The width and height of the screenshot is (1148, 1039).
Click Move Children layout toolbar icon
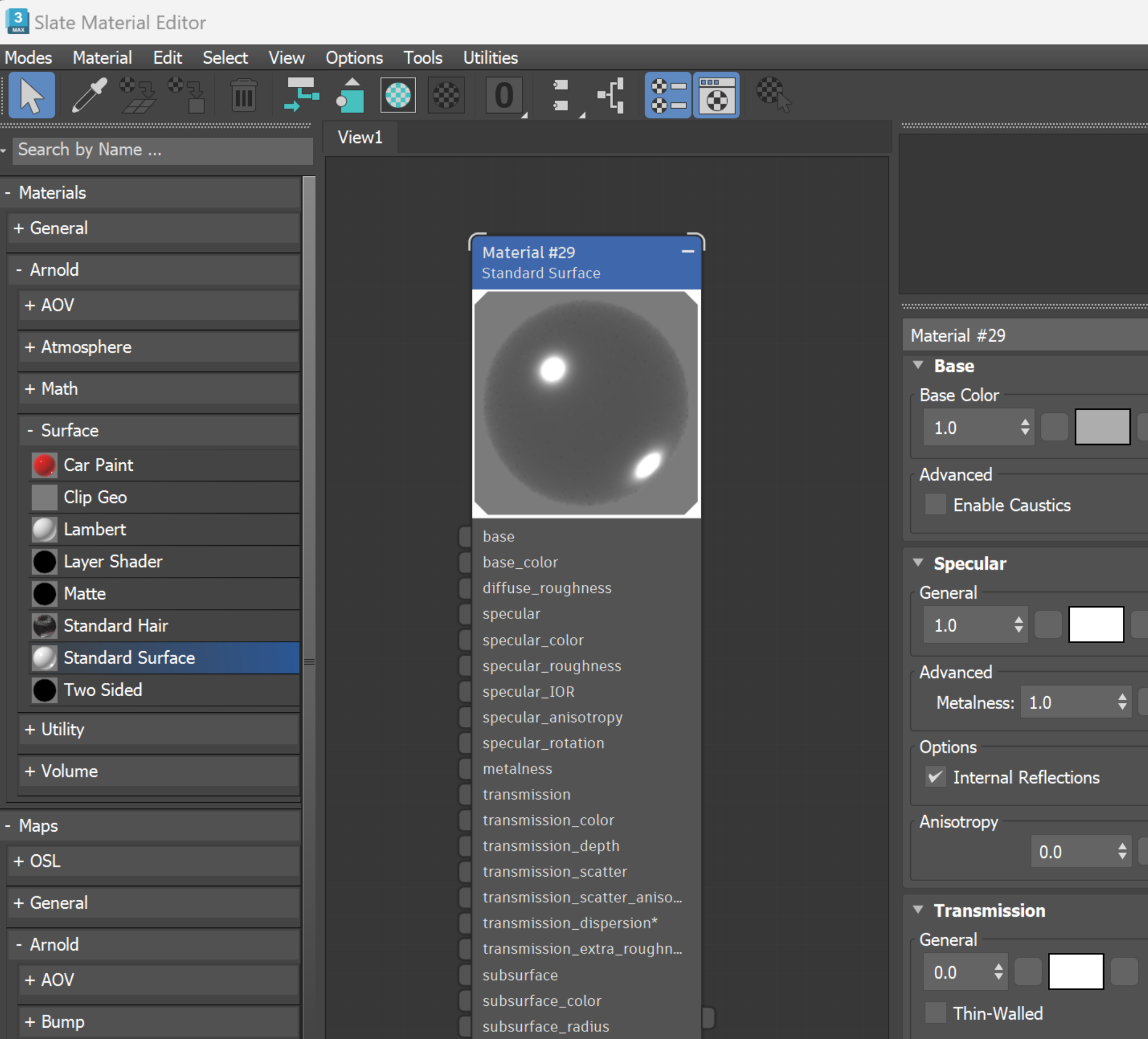[301, 95]
